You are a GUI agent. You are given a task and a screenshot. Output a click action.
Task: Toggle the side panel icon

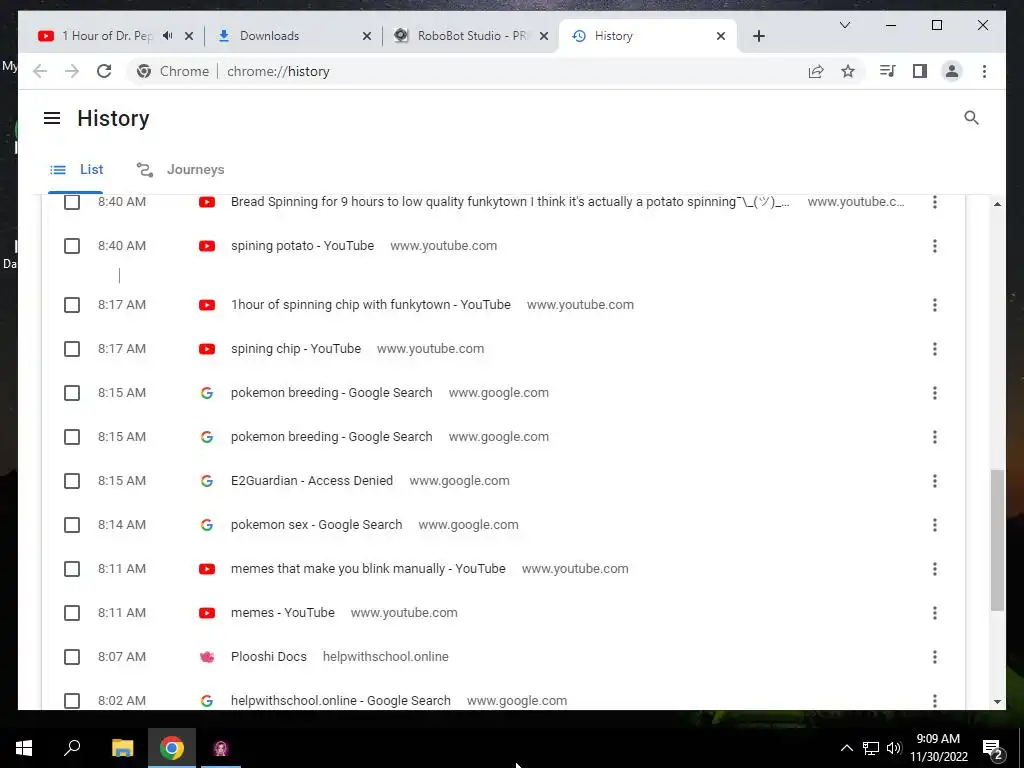click(920, 71)
